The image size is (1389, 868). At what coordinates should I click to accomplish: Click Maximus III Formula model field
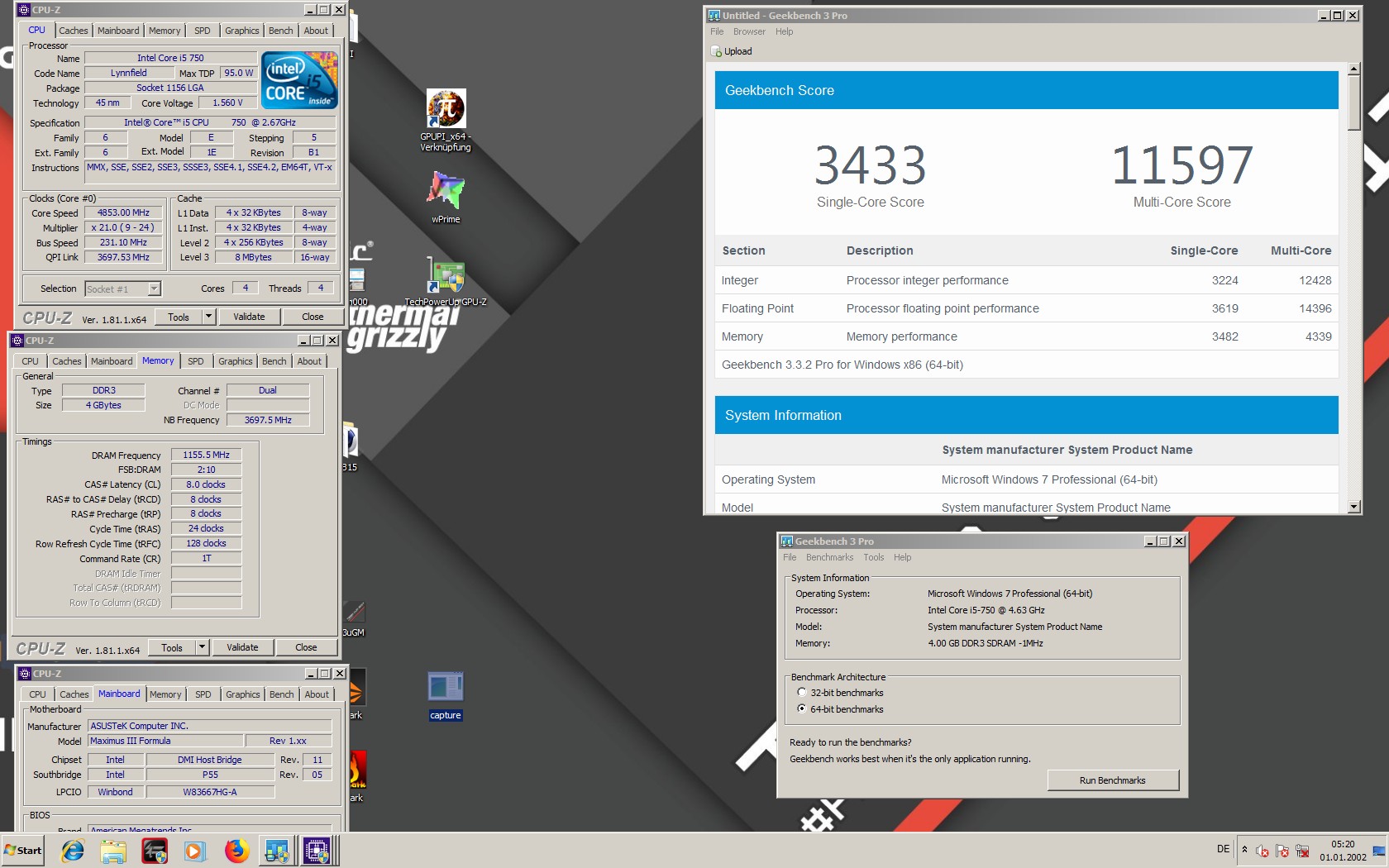[x=165, y=741]
